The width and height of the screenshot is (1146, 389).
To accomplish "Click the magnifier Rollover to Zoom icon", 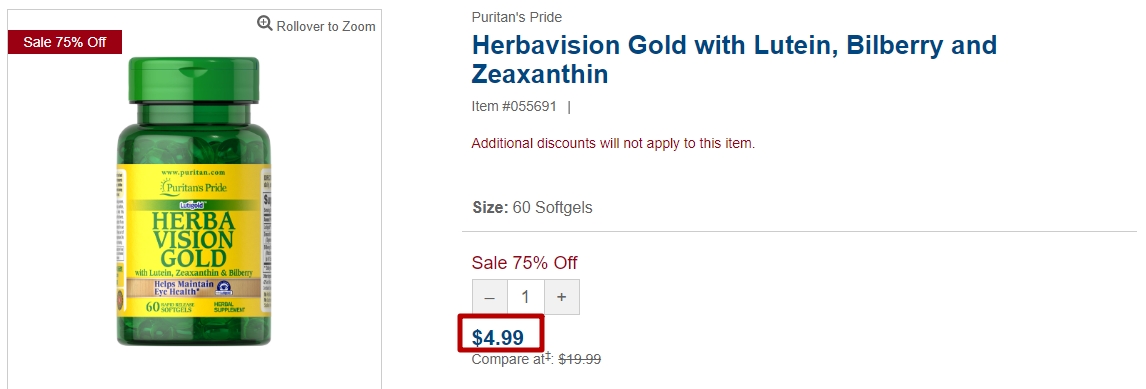I will (x=265, y=23).
